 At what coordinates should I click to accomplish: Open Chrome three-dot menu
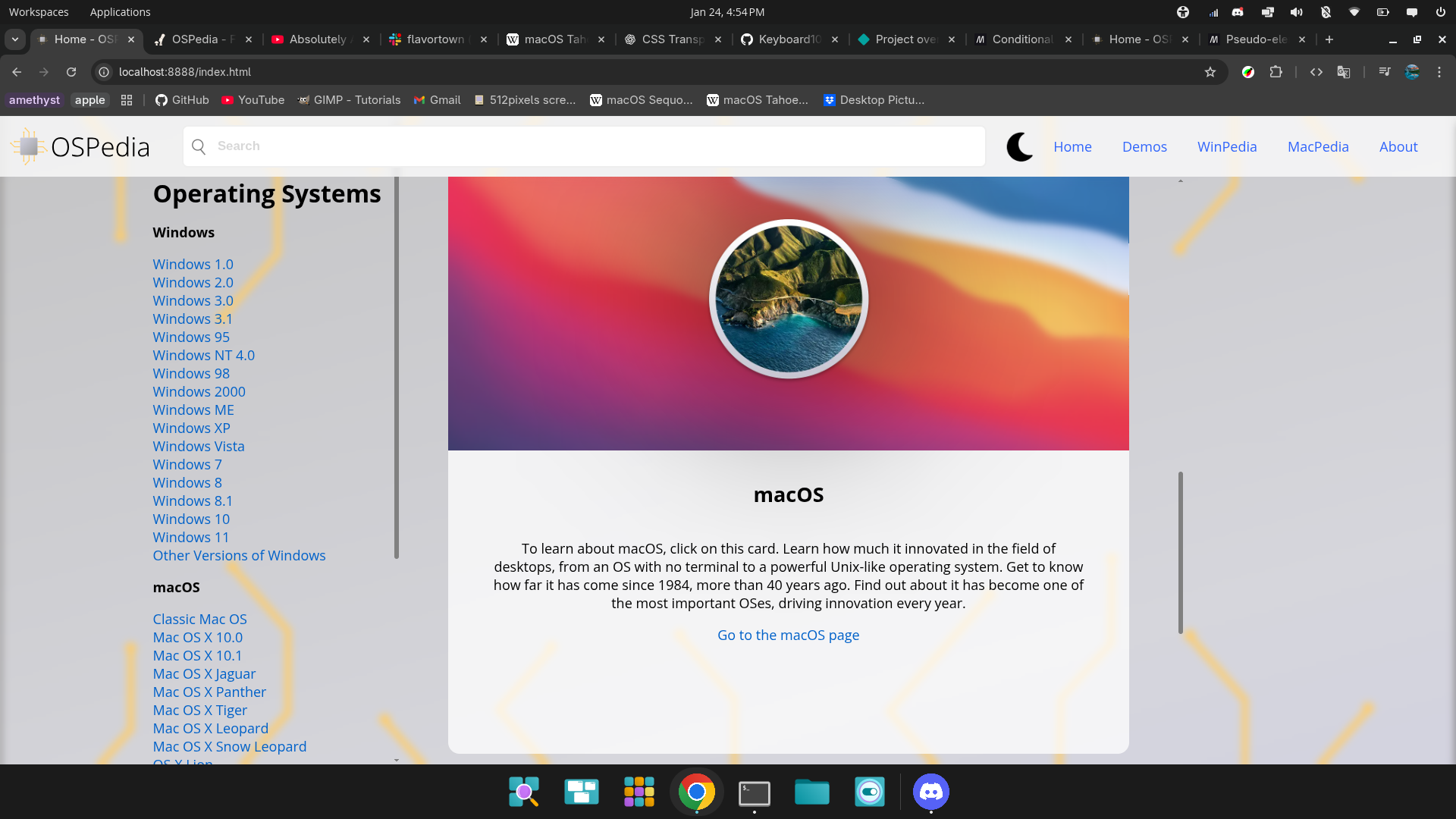point(1439,72)
